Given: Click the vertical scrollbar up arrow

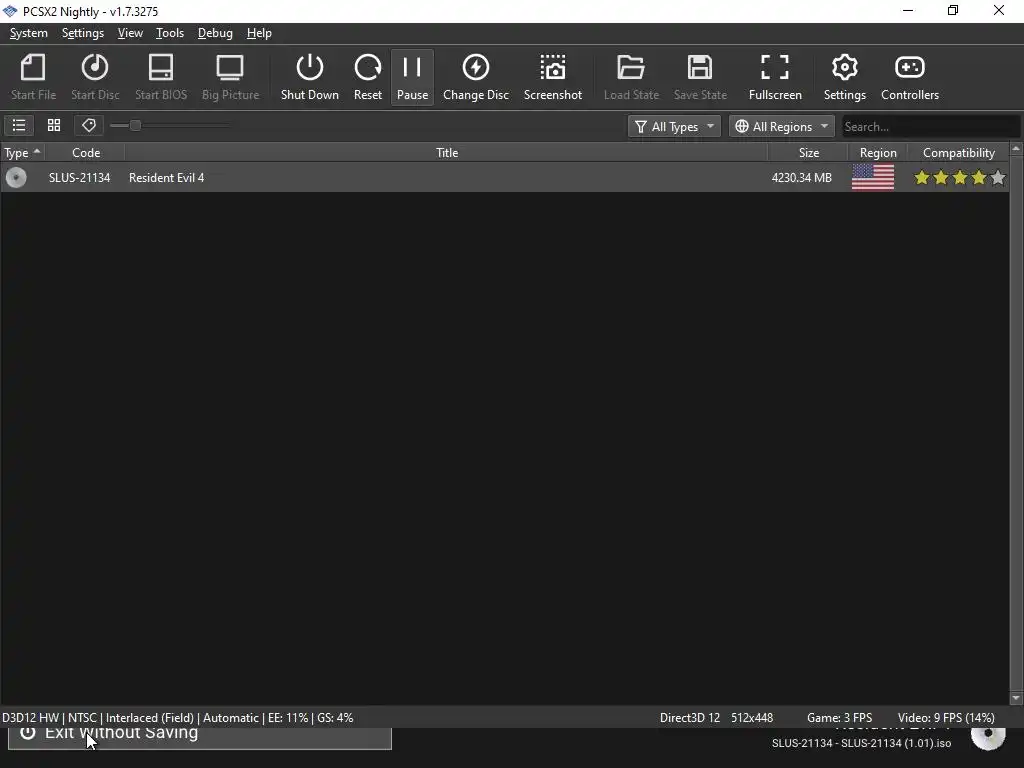Looking at the screenshot, I should [x=1016, y=150].
